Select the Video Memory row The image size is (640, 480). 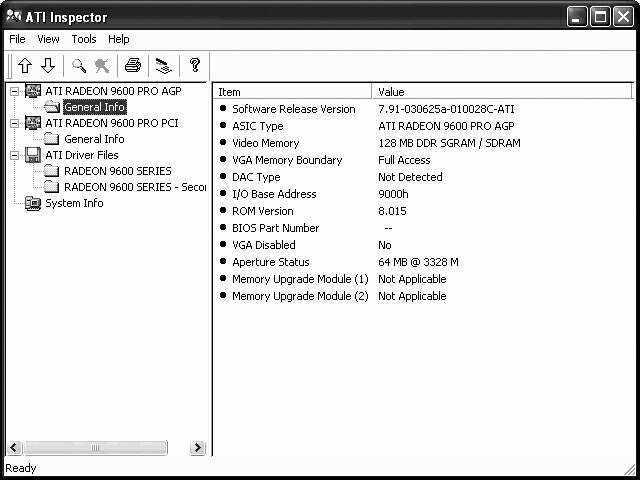coord(265,143)
